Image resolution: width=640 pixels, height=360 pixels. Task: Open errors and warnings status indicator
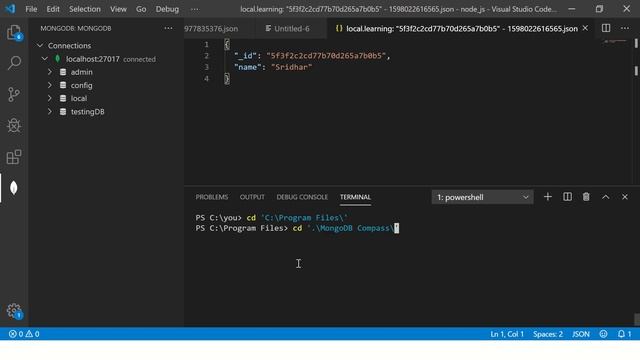click(x=24, y=334)
